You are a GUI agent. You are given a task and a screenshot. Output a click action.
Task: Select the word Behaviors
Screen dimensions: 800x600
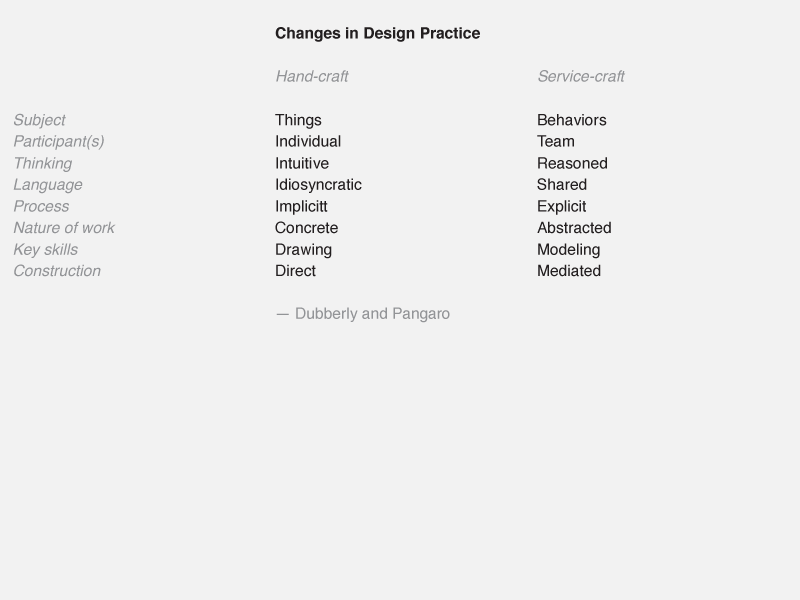tap(571, 120)
